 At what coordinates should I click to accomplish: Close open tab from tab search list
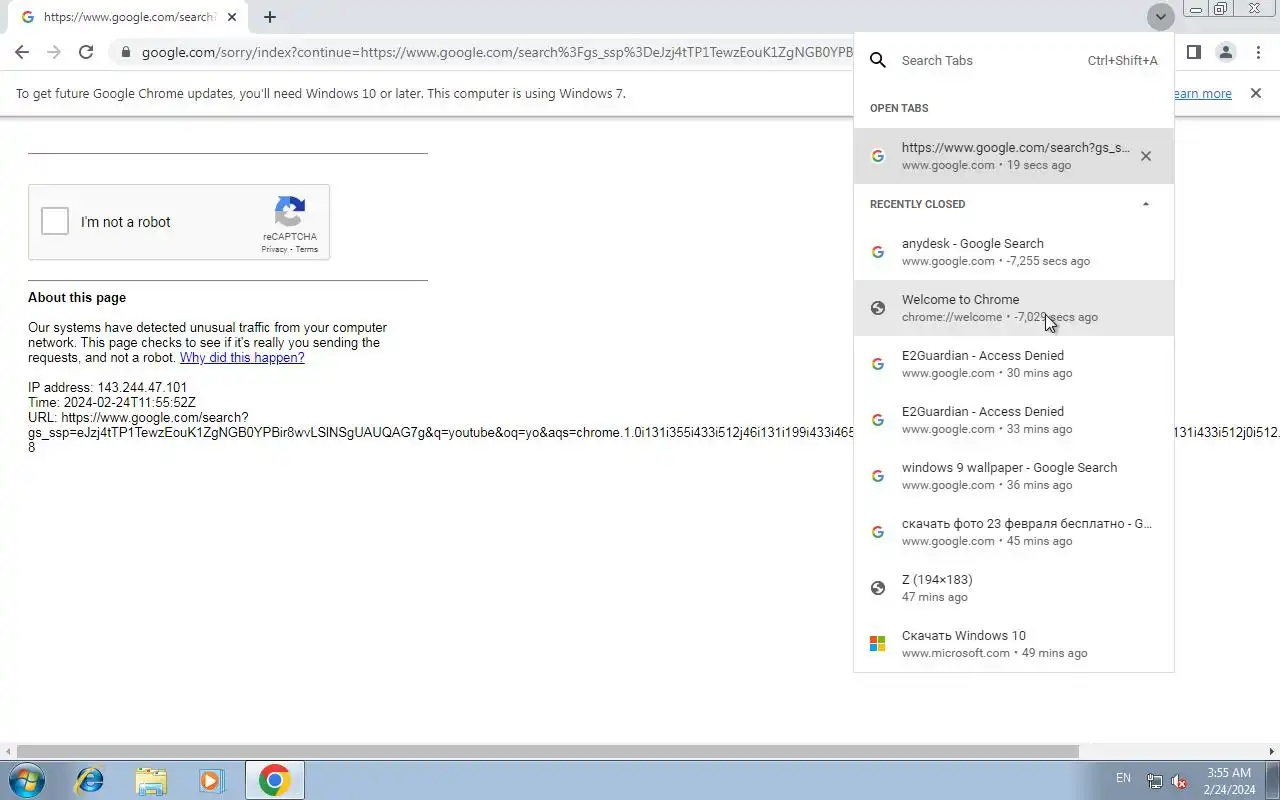pyautogui.click(x=1146, y=156)
